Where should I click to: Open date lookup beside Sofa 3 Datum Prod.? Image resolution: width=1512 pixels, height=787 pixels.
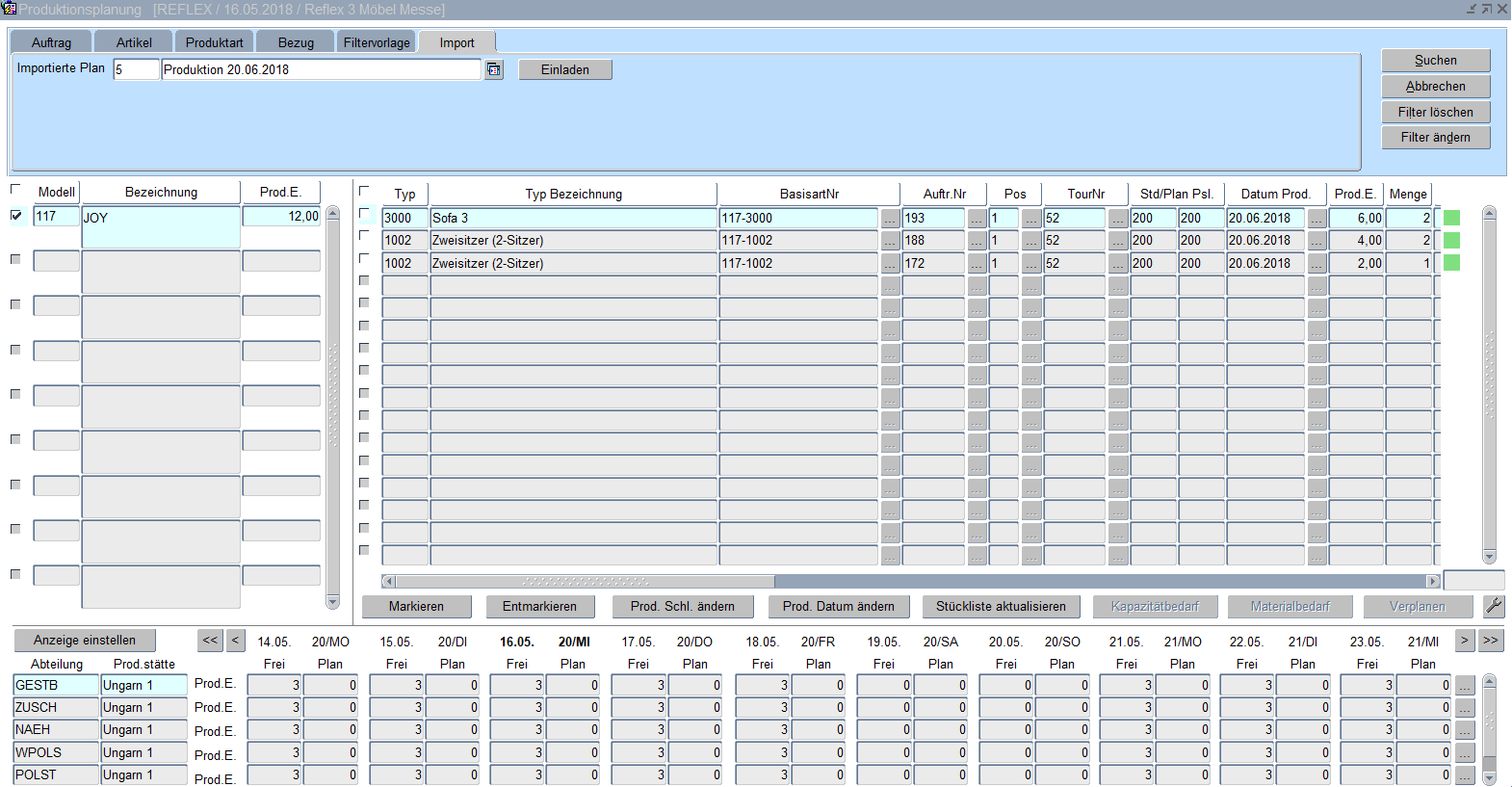pyautogui.click(x=1316, y=219)
